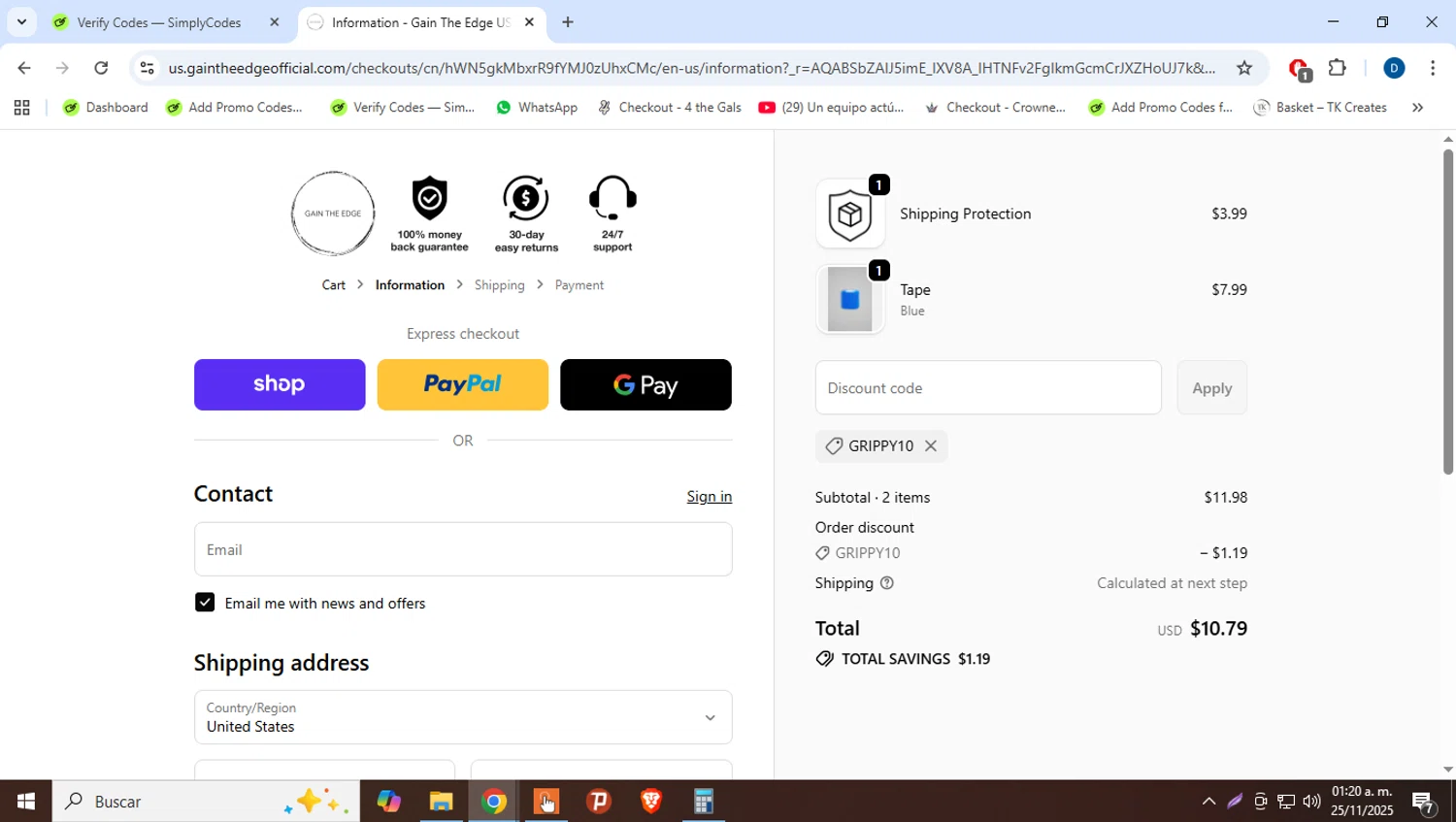Click into the Email input field
1456x822 pixels.
(x=463, y=549)
